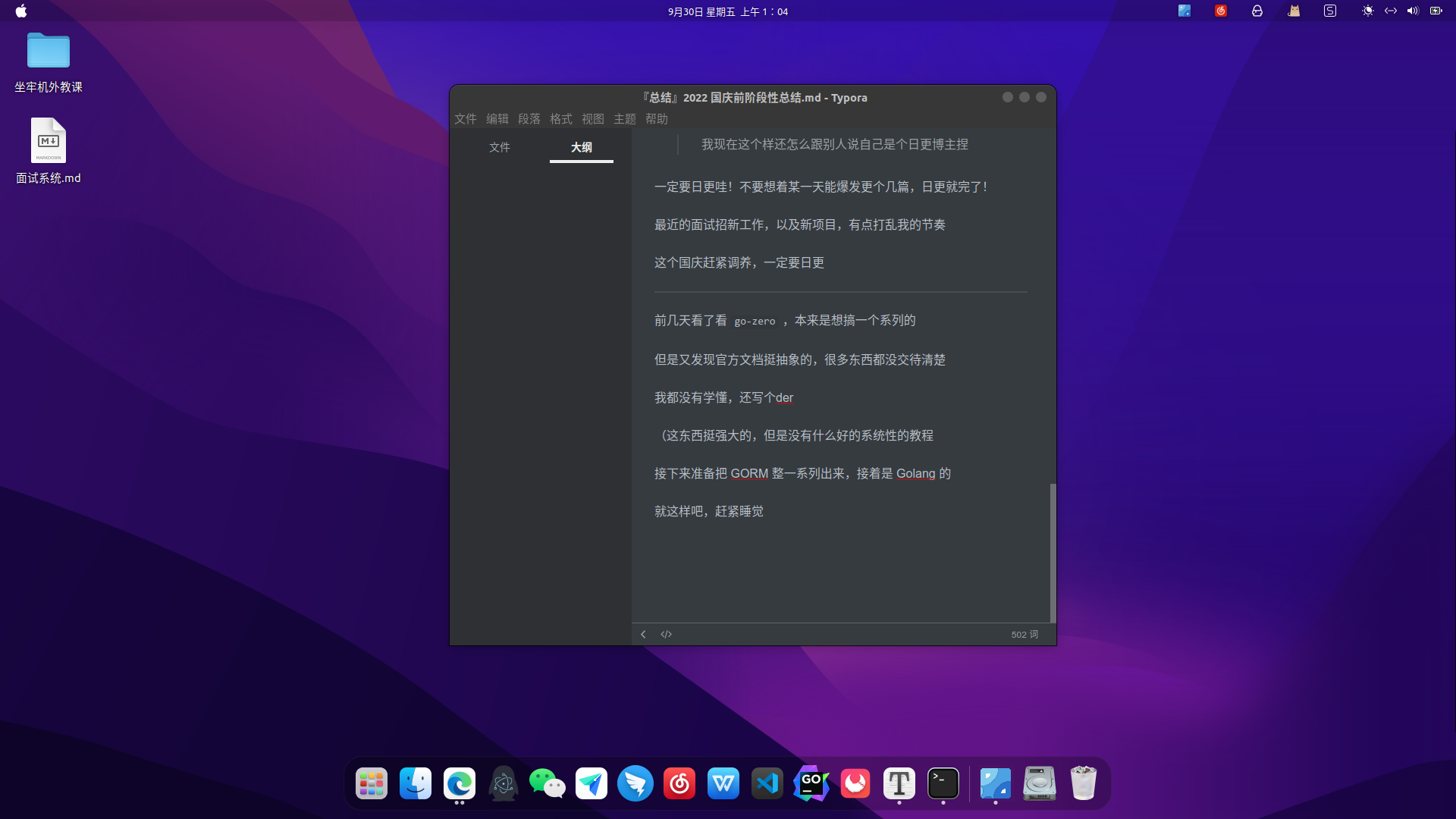The image size is (1456, 819).
Task: Switch to Typora icon in dock
Action: coord(899,783)
